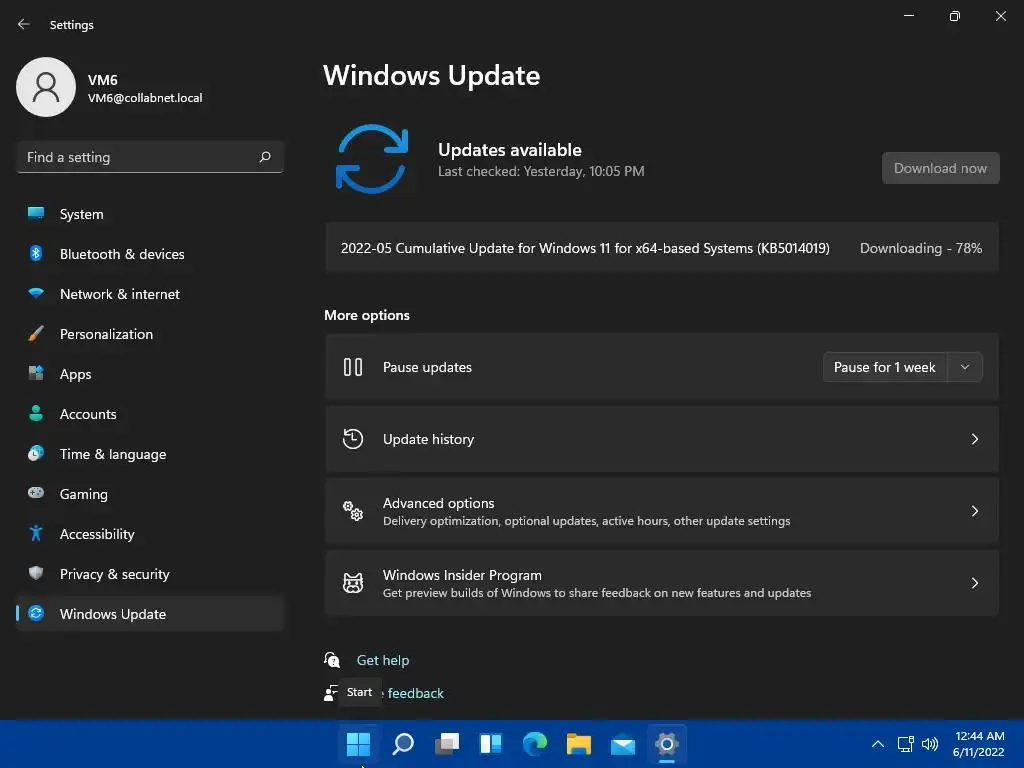
Task: Go to Accounts settings
Action: point(150,413)
